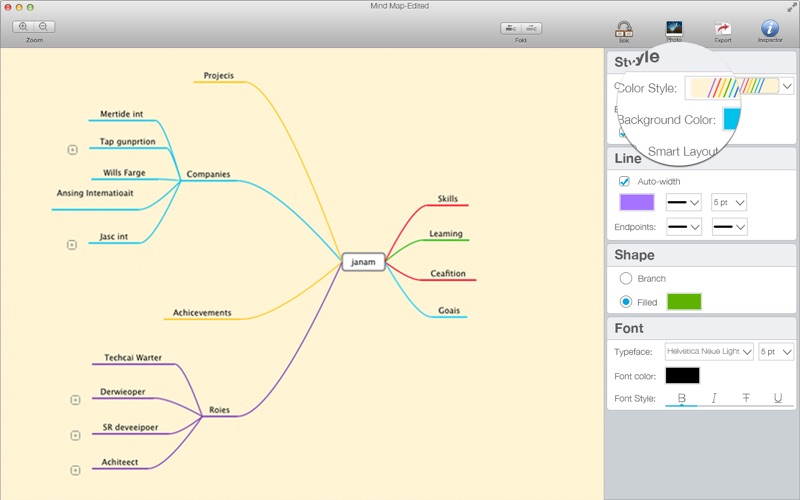
Task: Click the left Fold toolbar icon
Action: 511,28
